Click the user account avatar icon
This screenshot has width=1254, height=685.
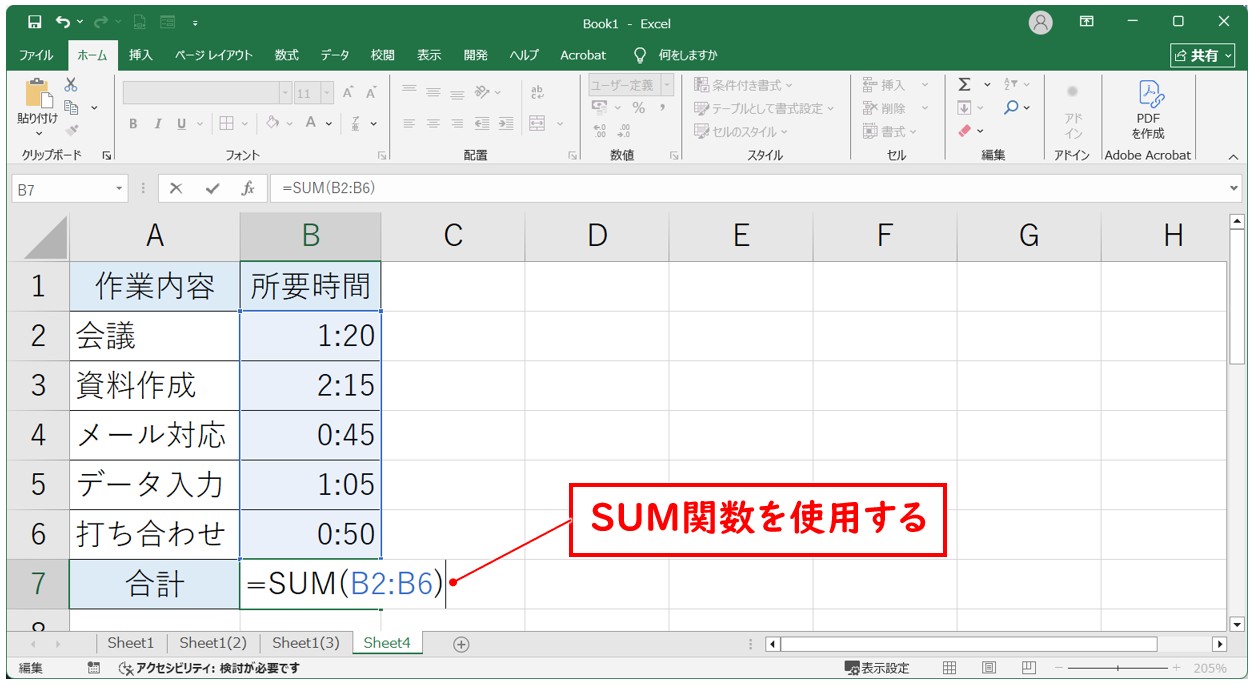point(1041,22)
